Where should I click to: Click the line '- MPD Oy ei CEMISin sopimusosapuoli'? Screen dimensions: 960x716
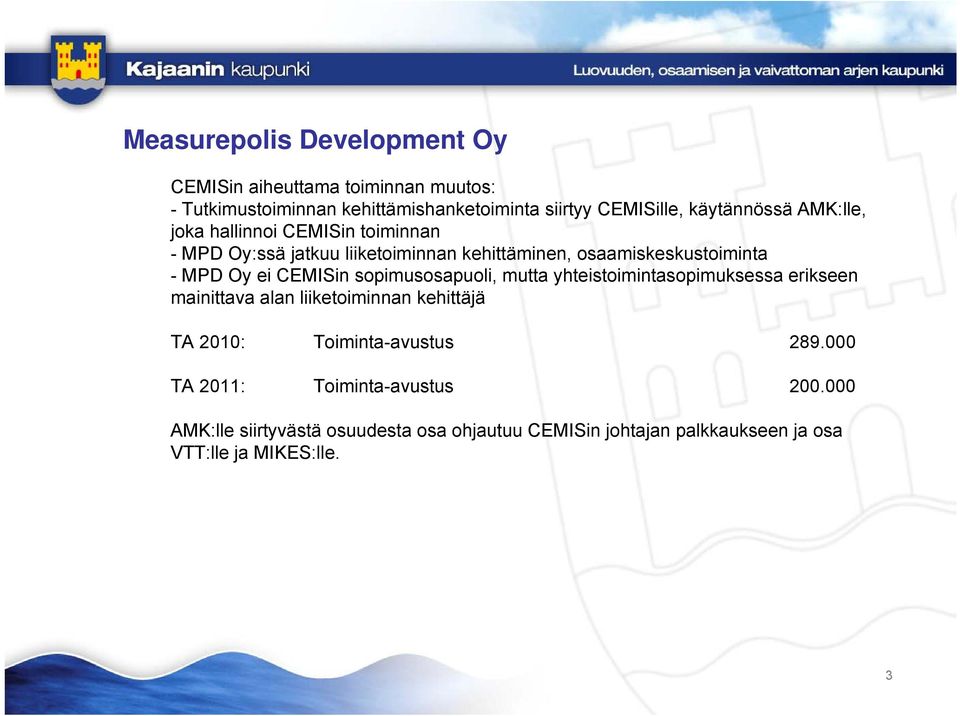[x=514, y=276]
